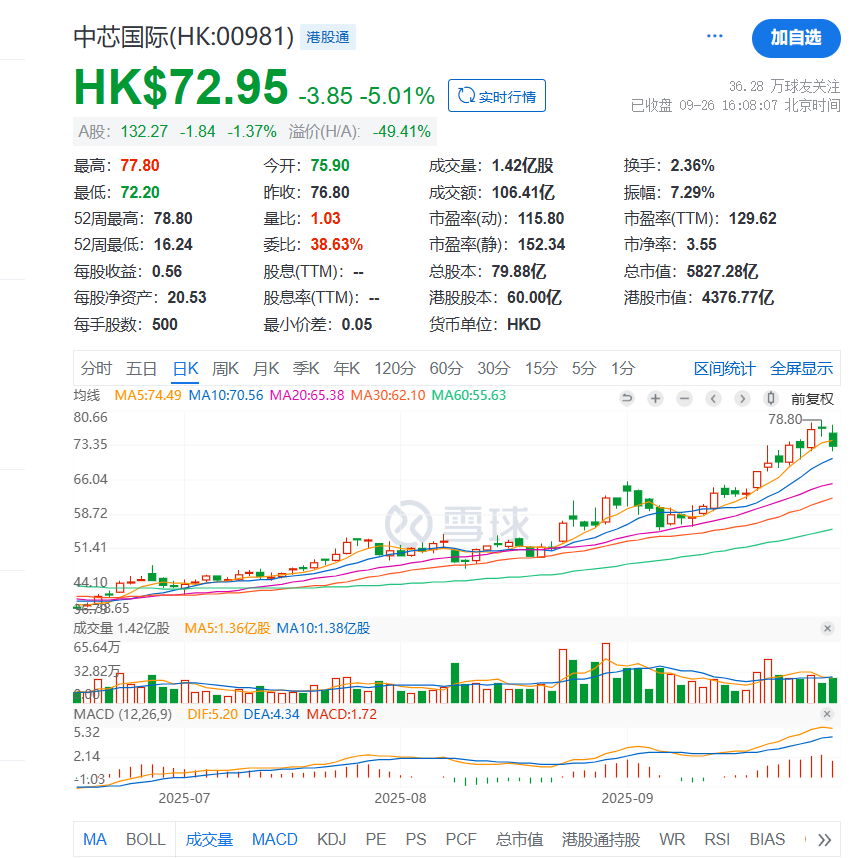Click the MA20:65.38 legend label
The image size is (855, 858).
coord(307,395)
